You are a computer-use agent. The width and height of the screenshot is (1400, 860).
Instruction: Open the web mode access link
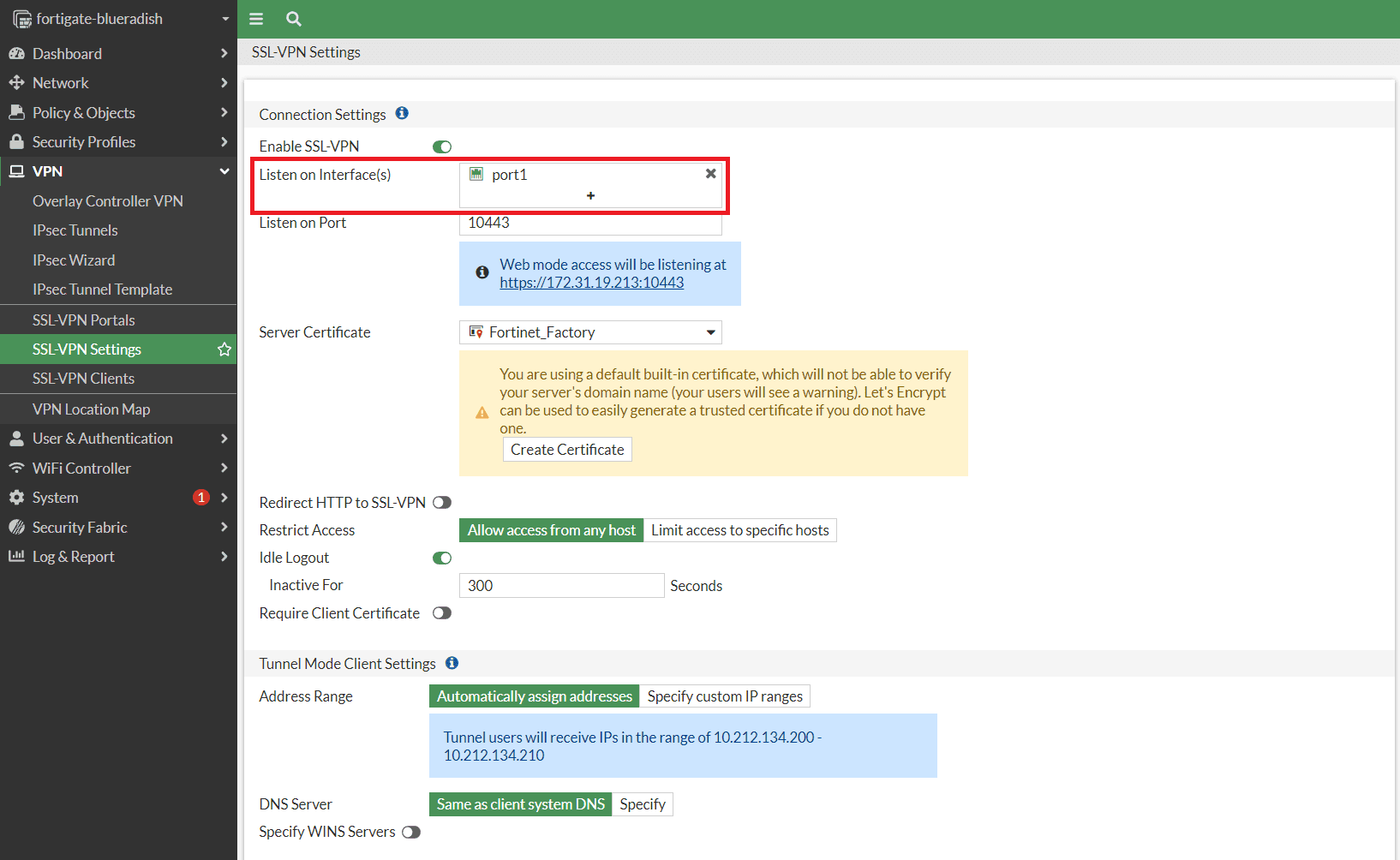coord(592,282)
